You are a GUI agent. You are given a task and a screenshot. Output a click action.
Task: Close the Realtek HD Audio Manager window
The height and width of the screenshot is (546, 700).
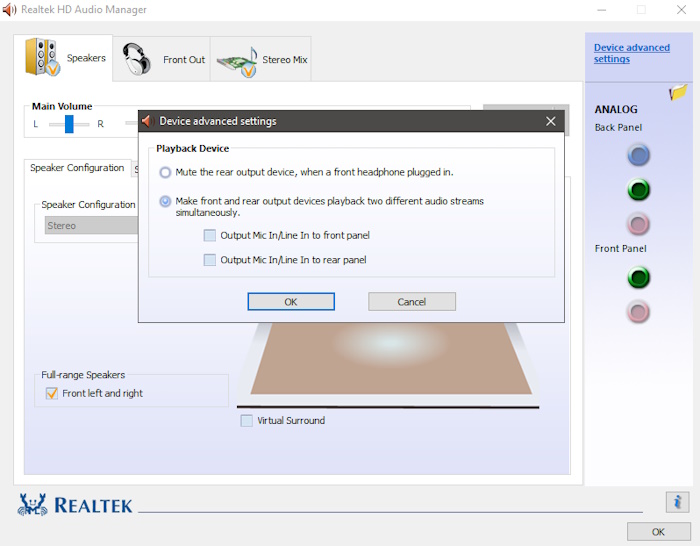[x=681, y=9]
